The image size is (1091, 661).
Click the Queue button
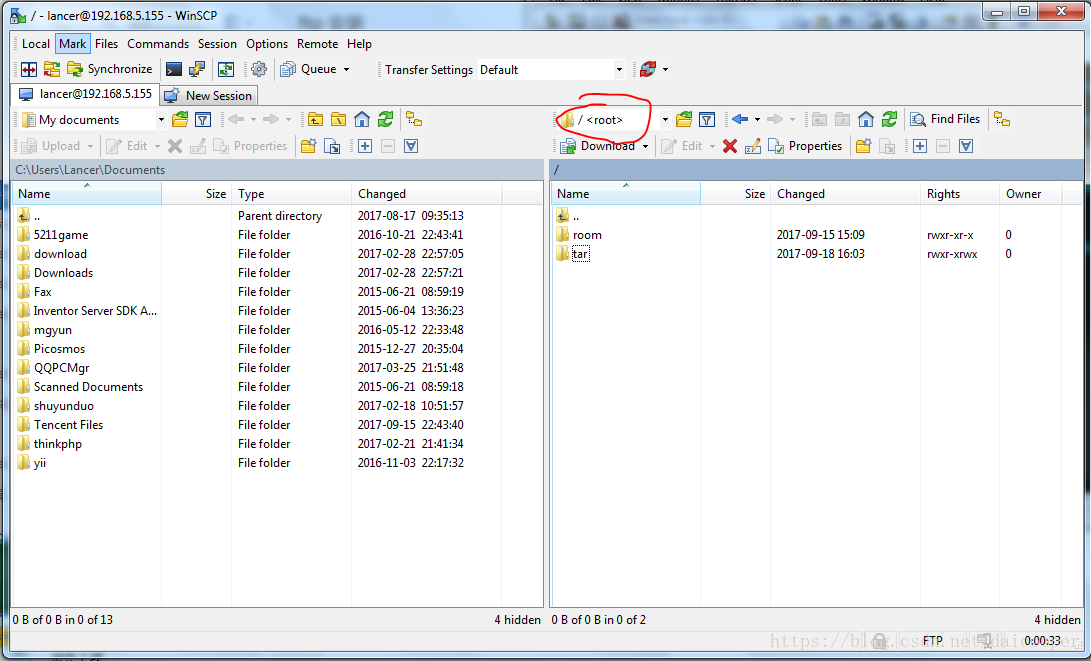pos(308,69)
